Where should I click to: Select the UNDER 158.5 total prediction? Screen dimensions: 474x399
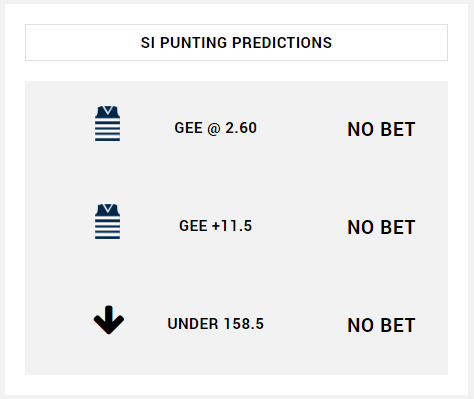216,324
